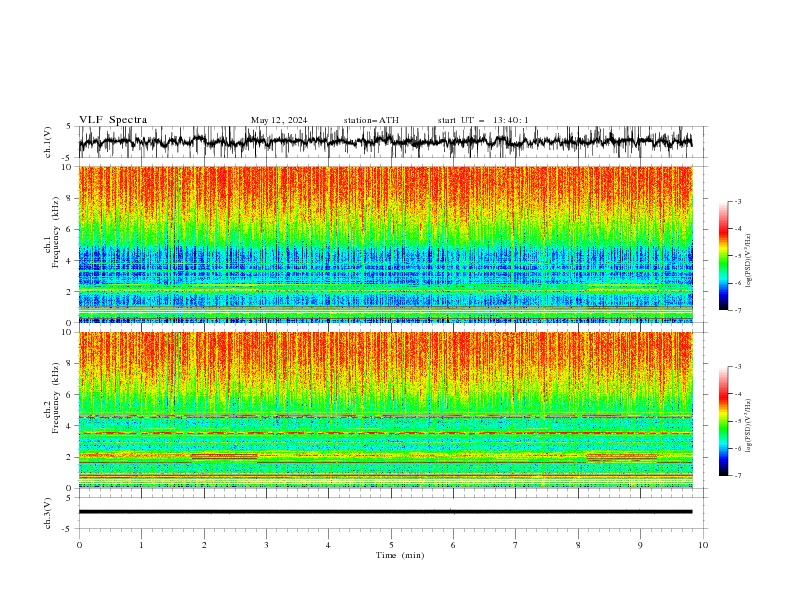
Task: Click the ch.2 colorbar "log(PSD)(V²/Hz)" label
Action: 749,426
